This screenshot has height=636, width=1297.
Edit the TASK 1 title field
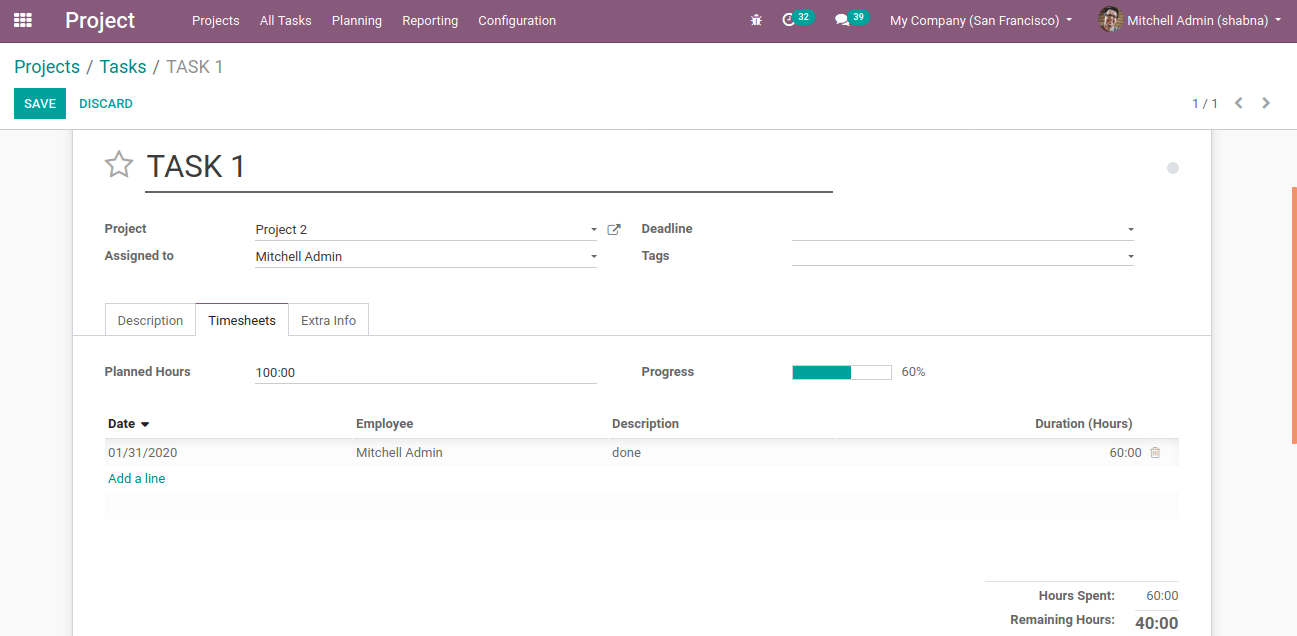click(x=489, y=167)
